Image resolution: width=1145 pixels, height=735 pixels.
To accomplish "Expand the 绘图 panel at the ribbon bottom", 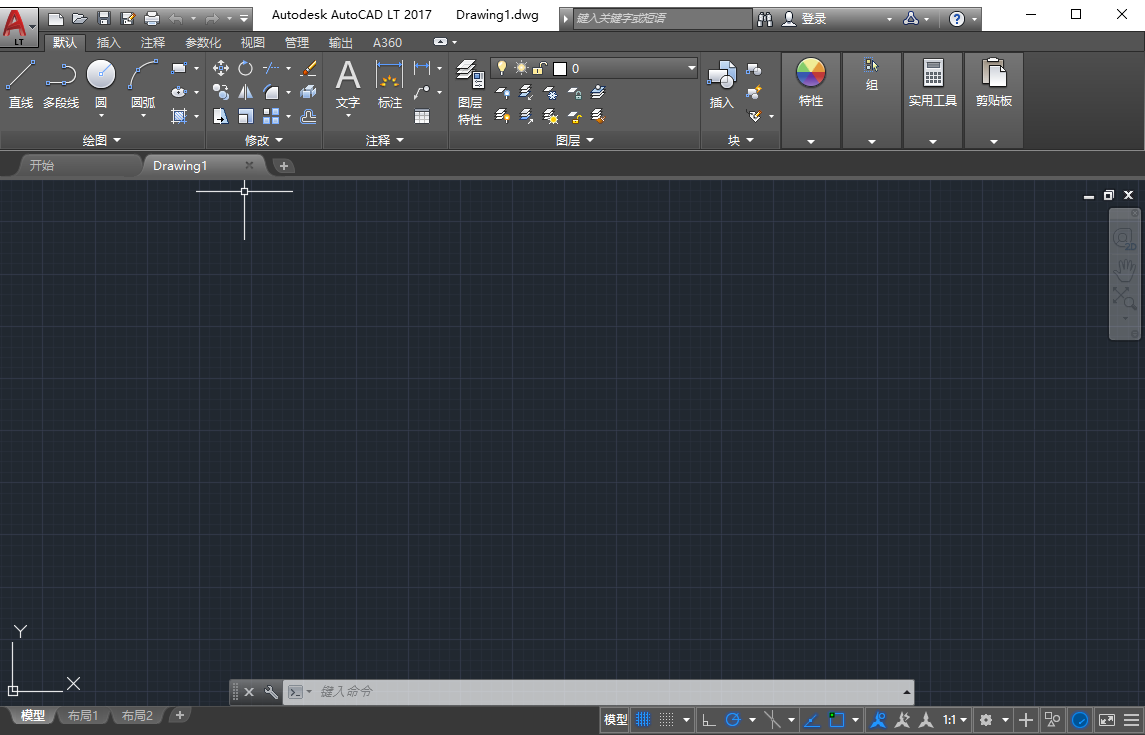I will coord(101,140).
